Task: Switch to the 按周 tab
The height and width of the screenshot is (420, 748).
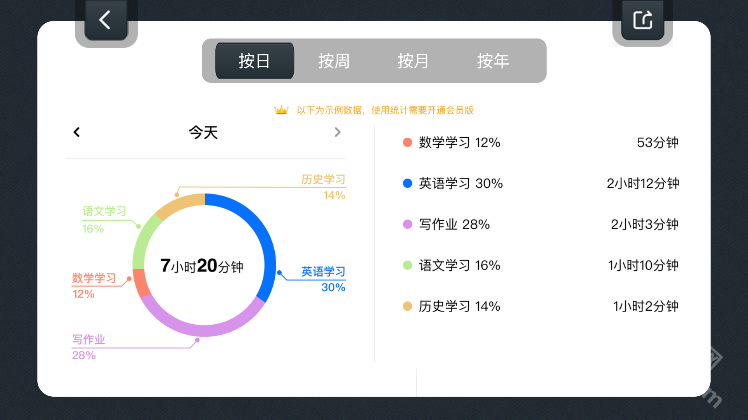Action: click(334, 61)
